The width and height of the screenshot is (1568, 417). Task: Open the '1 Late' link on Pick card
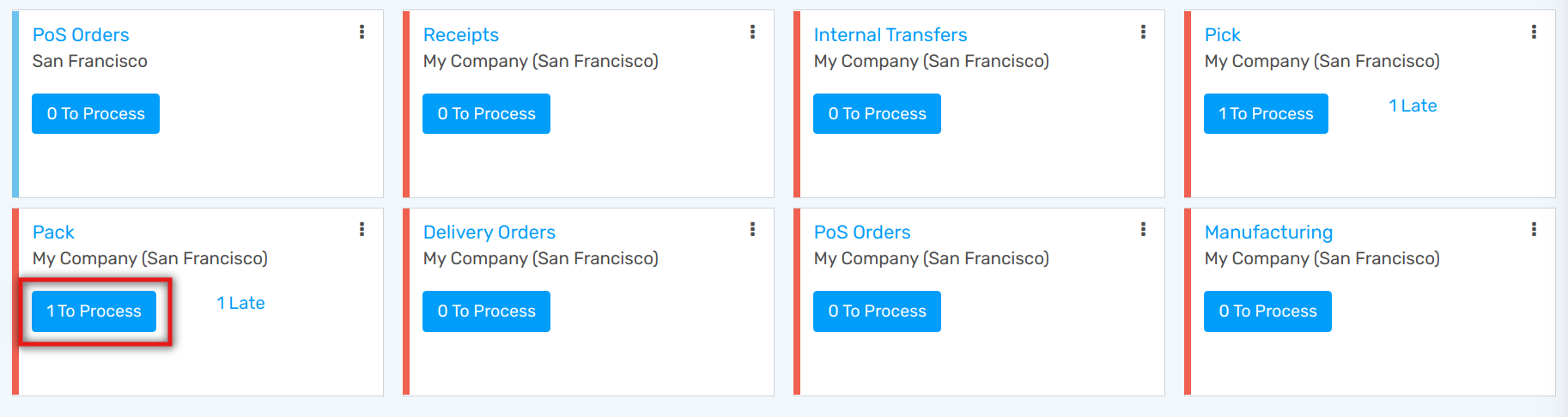click(x=1413, y=106)
